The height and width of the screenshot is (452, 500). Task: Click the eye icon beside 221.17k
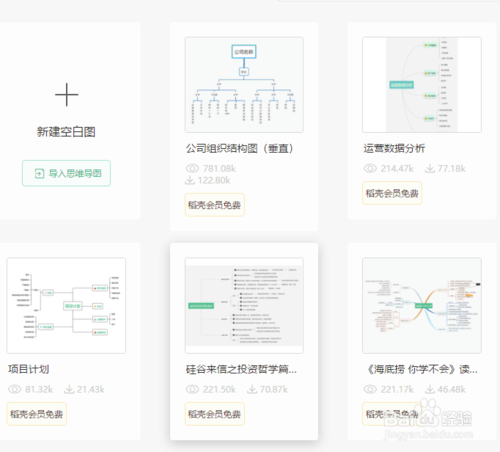(370, 389)
